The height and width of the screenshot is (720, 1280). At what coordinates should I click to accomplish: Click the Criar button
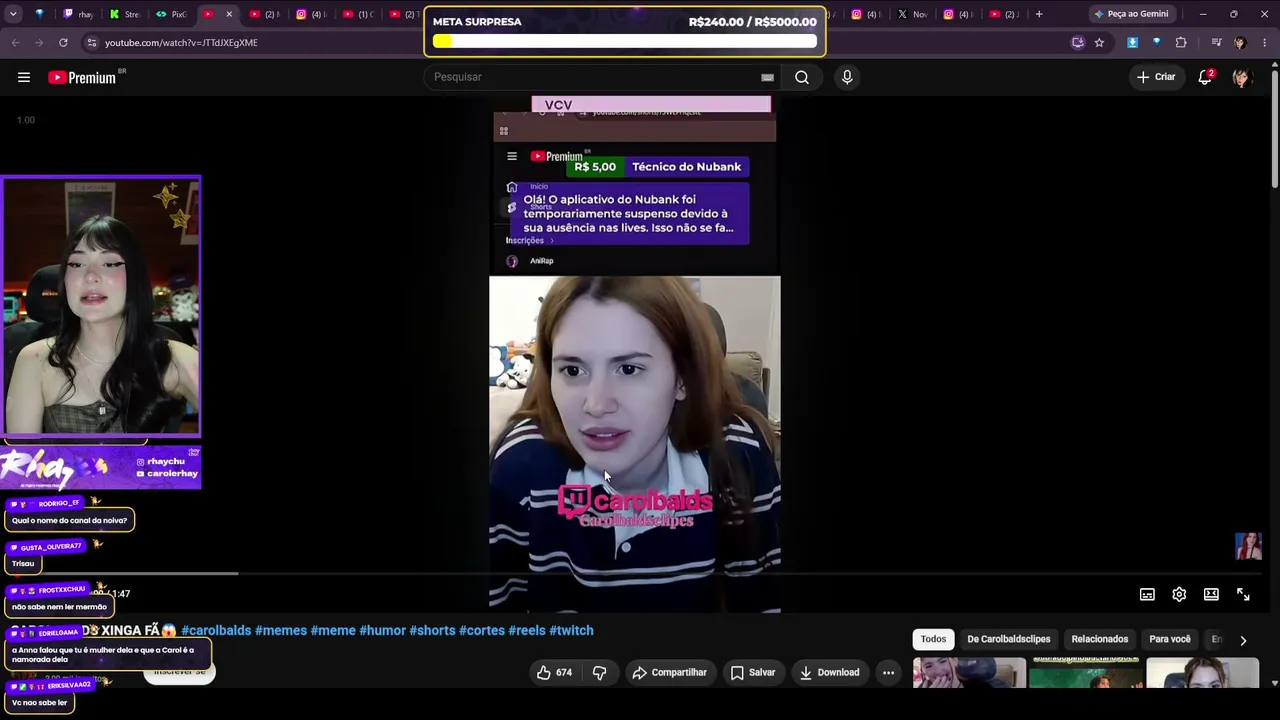point(1156,77)
